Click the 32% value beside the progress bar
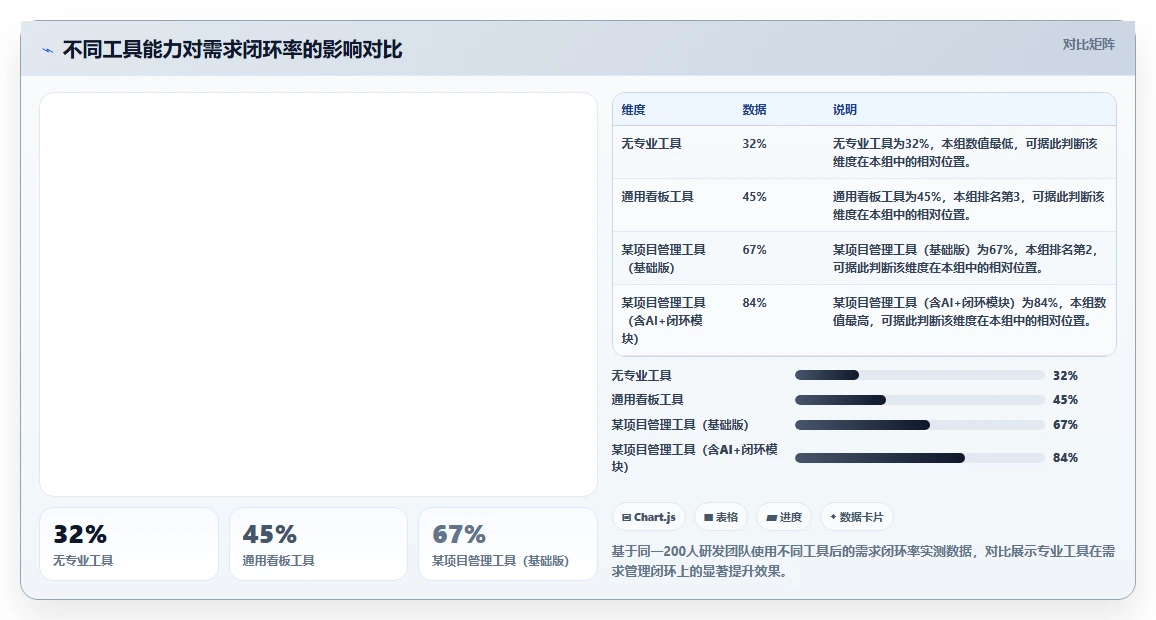The image size is (1156, 620). (x=1065, y=376)
